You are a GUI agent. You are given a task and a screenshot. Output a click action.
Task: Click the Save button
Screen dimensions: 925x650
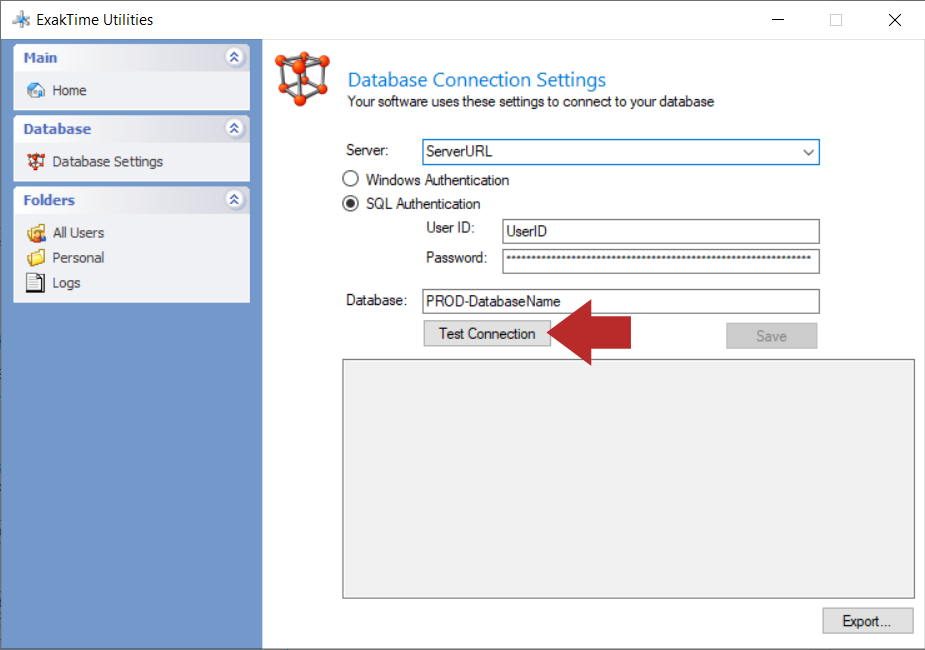click(772, 336)
